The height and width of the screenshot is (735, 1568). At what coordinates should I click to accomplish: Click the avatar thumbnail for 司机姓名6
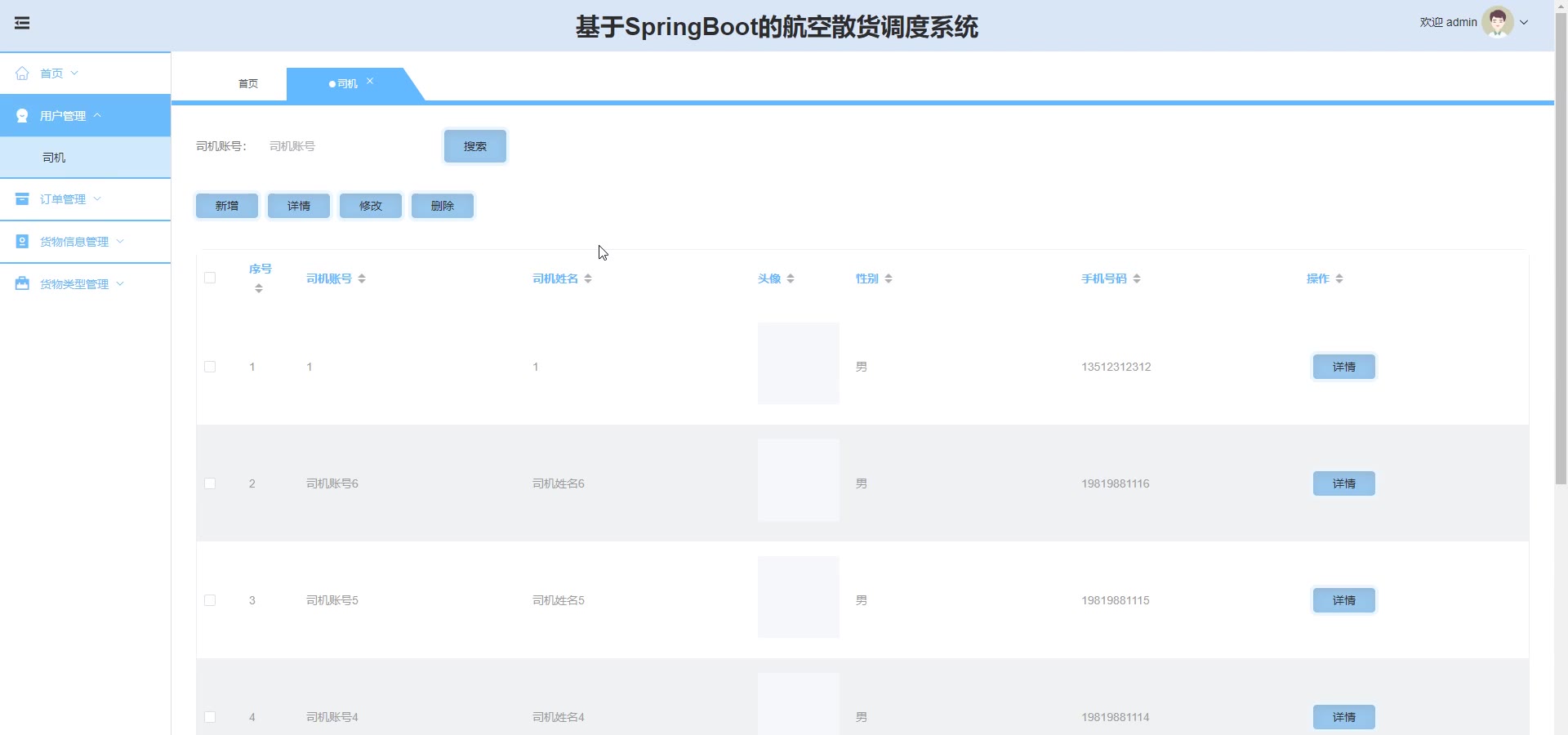[799, 480]
